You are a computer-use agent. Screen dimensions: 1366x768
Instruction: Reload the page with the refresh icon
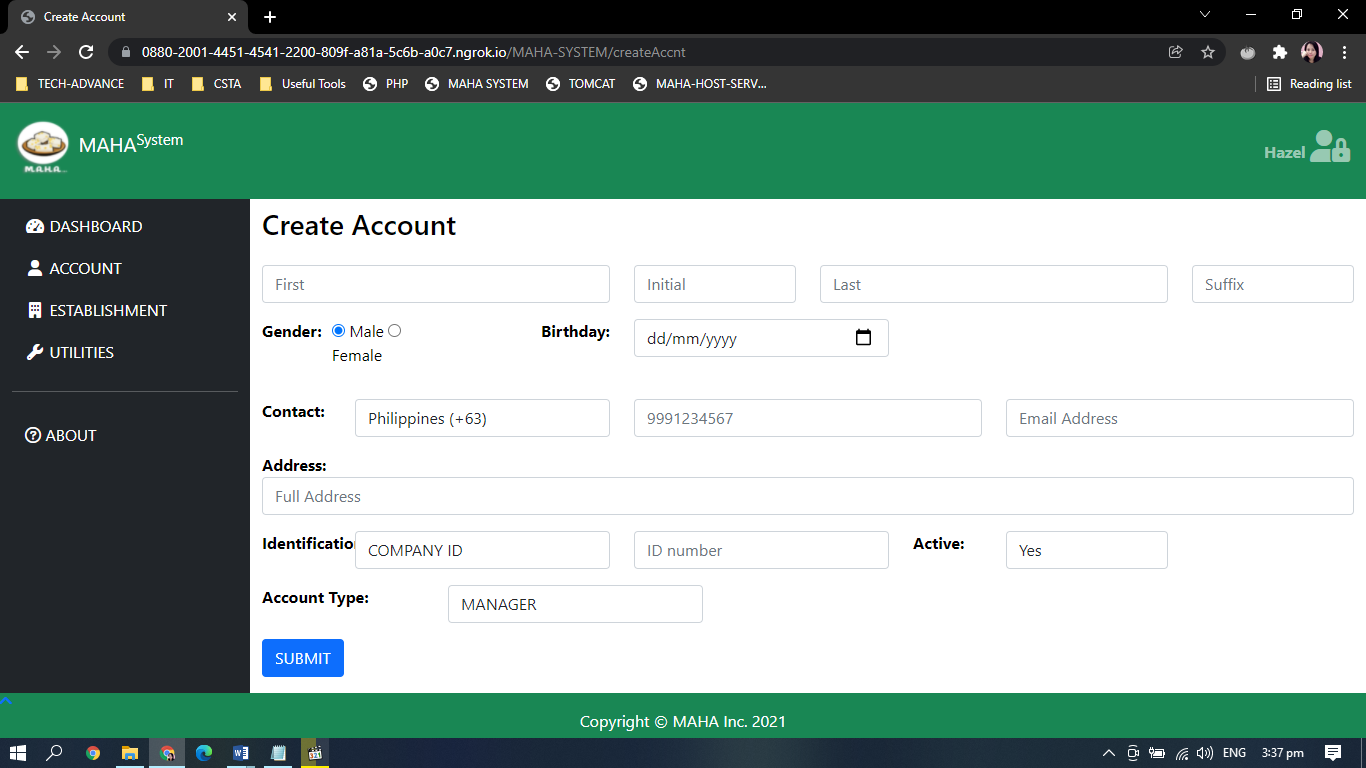pyautogui.click(x=86, y=52)
